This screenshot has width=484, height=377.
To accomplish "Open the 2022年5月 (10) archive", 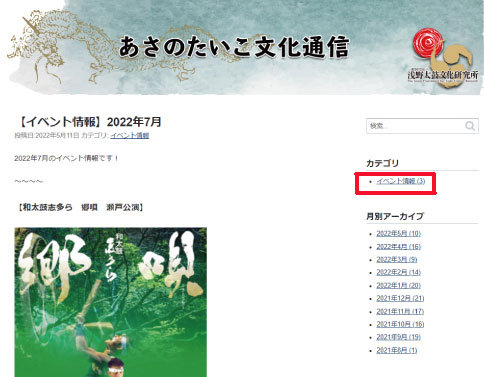I will [x=398, y=234].
